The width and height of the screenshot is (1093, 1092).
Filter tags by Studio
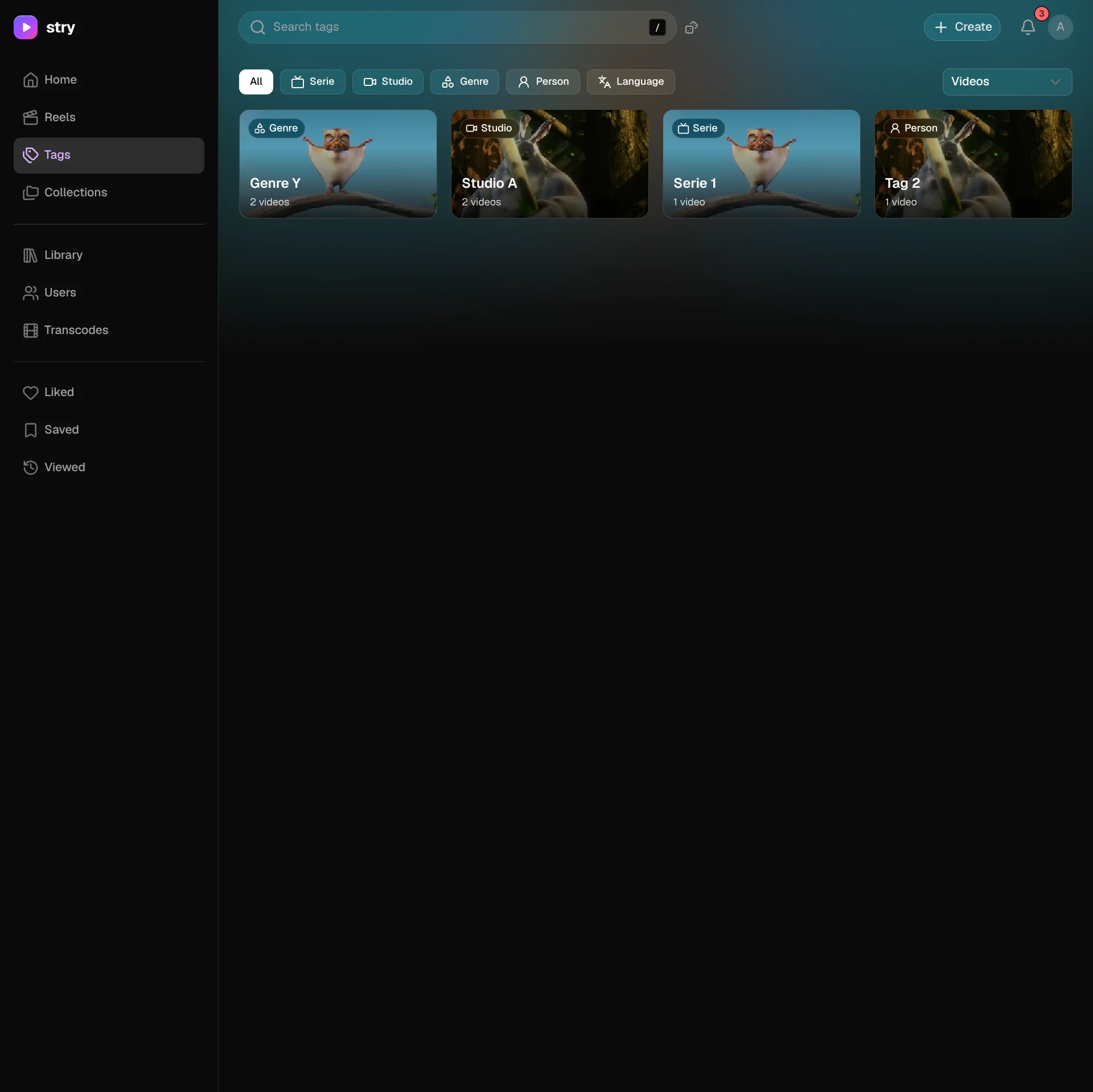(x=388, y=82)
